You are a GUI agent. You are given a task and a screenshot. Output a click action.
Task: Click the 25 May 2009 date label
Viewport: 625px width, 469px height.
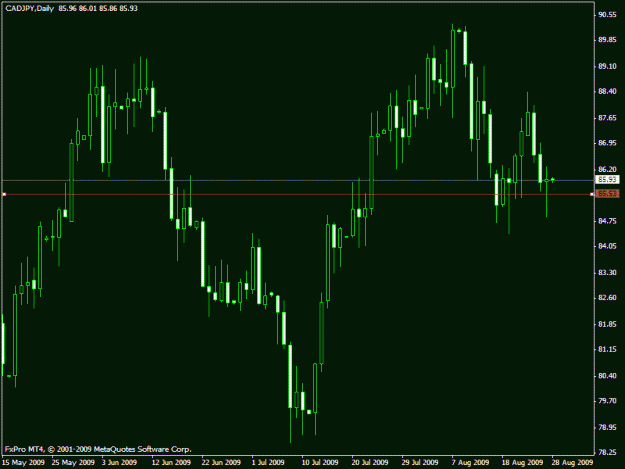point(73,463)
